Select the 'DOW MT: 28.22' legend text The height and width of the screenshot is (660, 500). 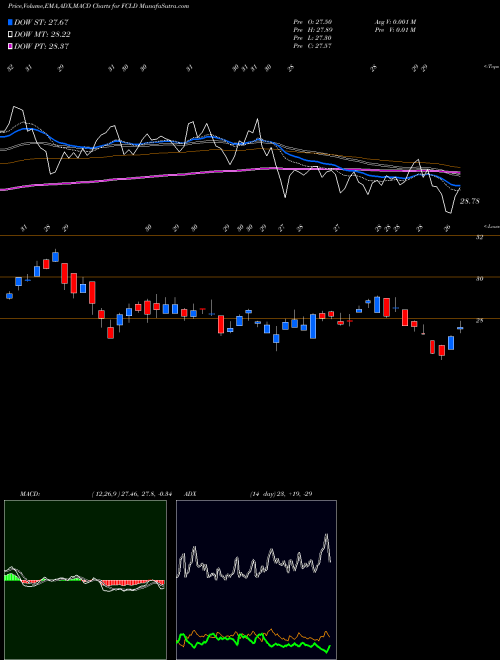coord(42,35)
